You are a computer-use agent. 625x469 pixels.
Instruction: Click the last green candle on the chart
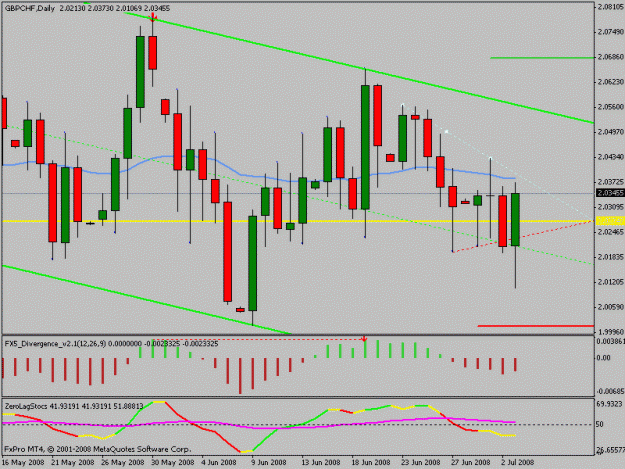coord(515,220)
